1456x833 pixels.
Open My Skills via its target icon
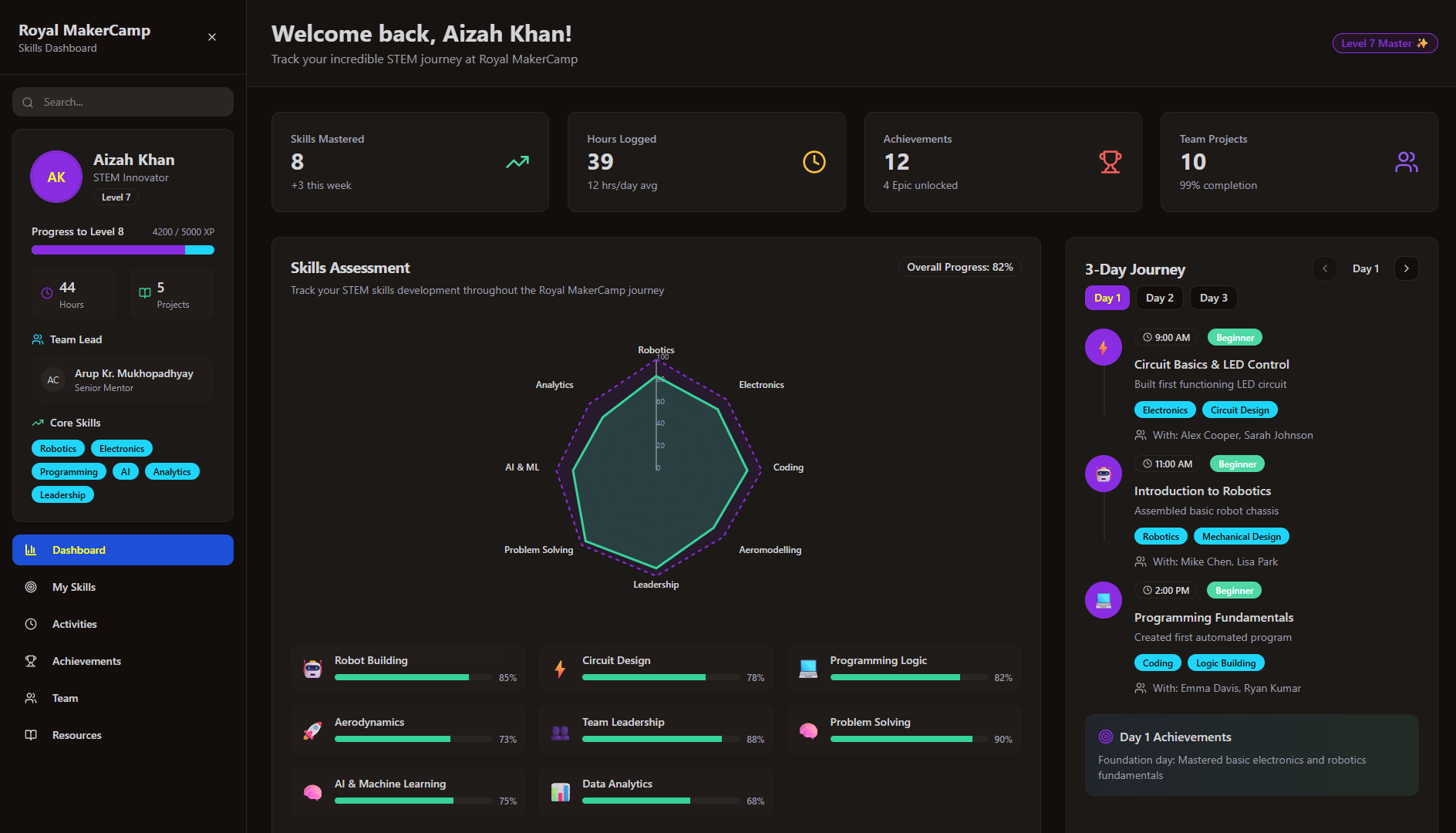tap(31, 586)
